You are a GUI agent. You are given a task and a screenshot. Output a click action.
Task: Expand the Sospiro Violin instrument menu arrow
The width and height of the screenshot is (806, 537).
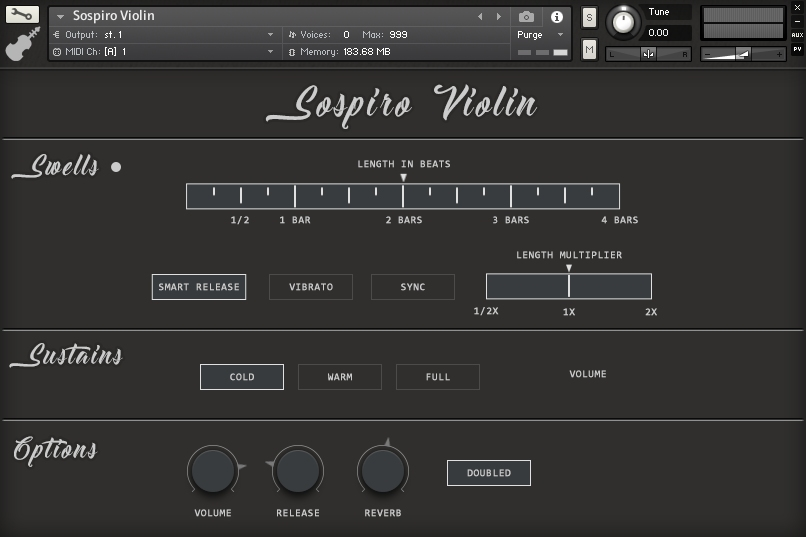point(60,16)
